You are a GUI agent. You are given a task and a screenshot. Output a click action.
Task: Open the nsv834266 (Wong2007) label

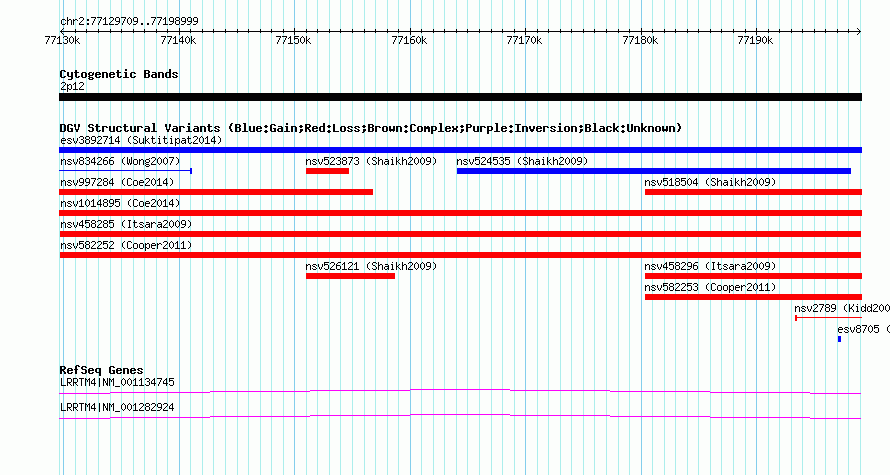pyautogui.click(x=120, y=161)
